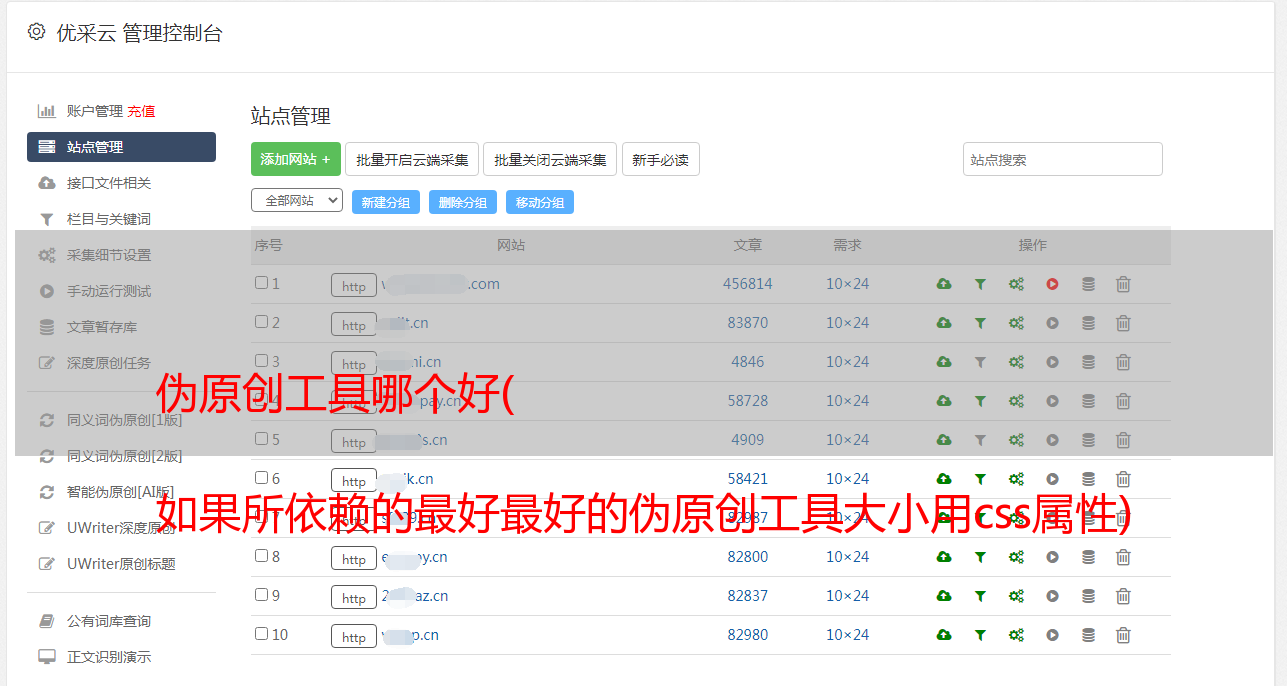Screen dimensions: 1287x686
Task: Open 智能伪原创[AI版] in the sidebar
Action: click(120, 492)
